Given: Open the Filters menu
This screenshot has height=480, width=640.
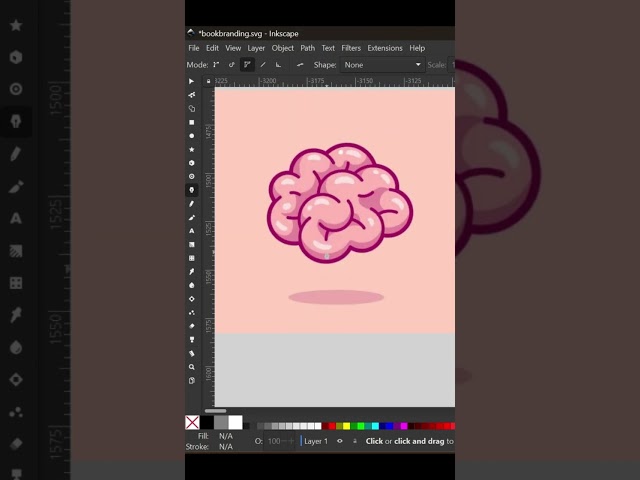Looking at the screenshot, I should 351,48.
